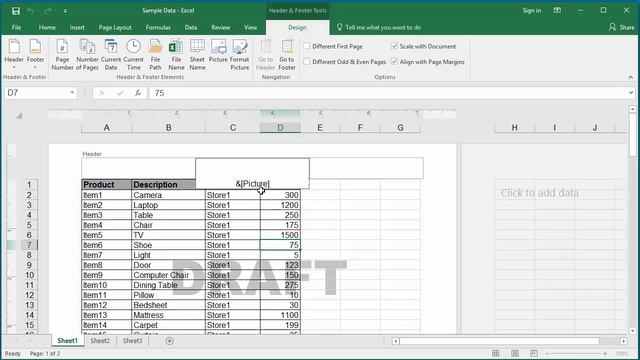The width and height of the screenshot is (640, 360).
Task: Select cell with value 1500
Action: (x=280, y=235)
